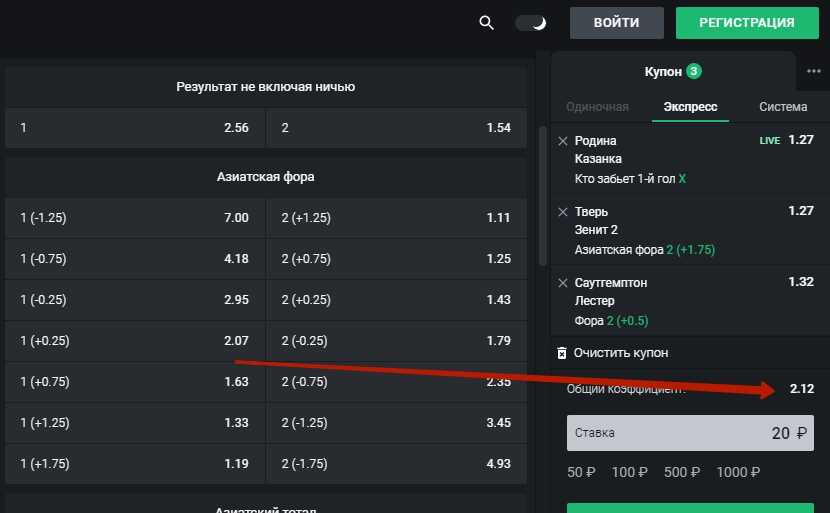Click the Азиатская фора 2 (+1.75) selection text

pos(645,250)
